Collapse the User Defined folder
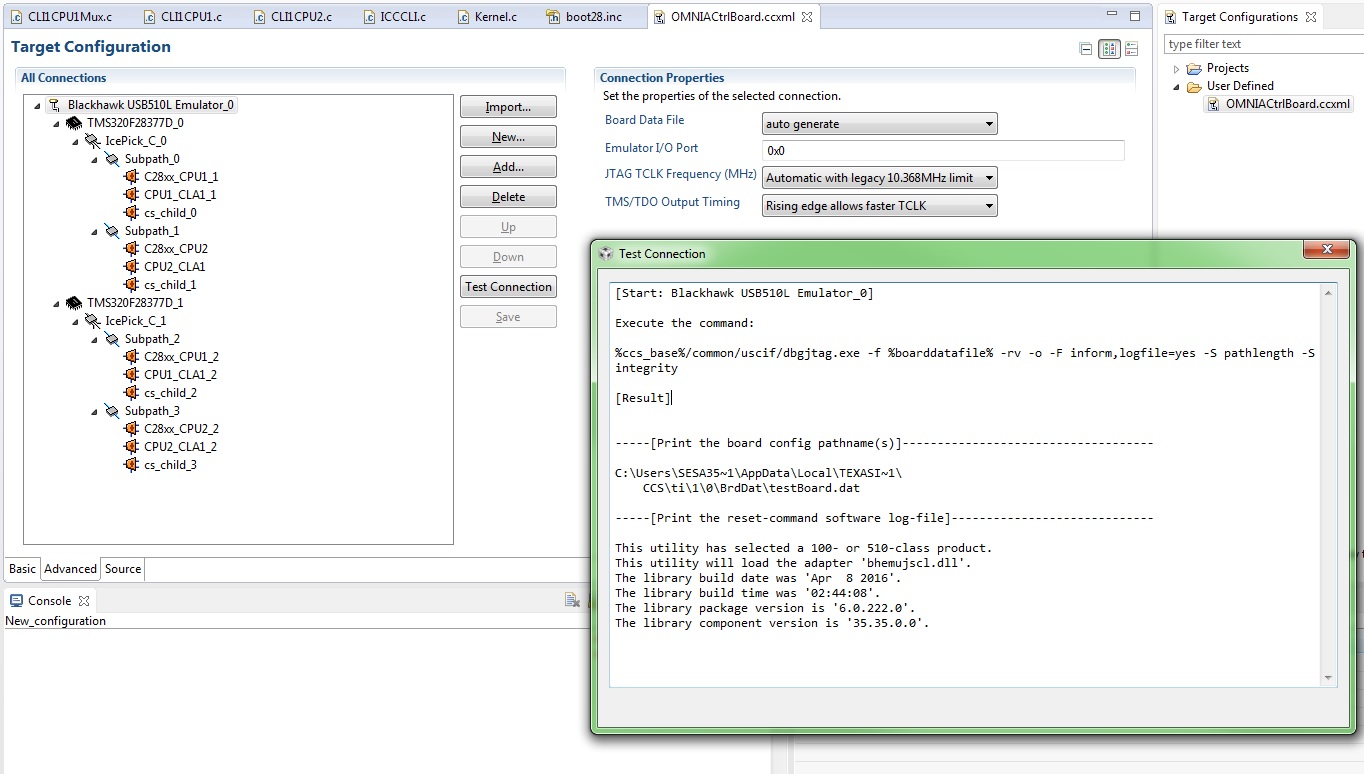Viewport: 1364px width, 774px height. (x=1177, y=87)
